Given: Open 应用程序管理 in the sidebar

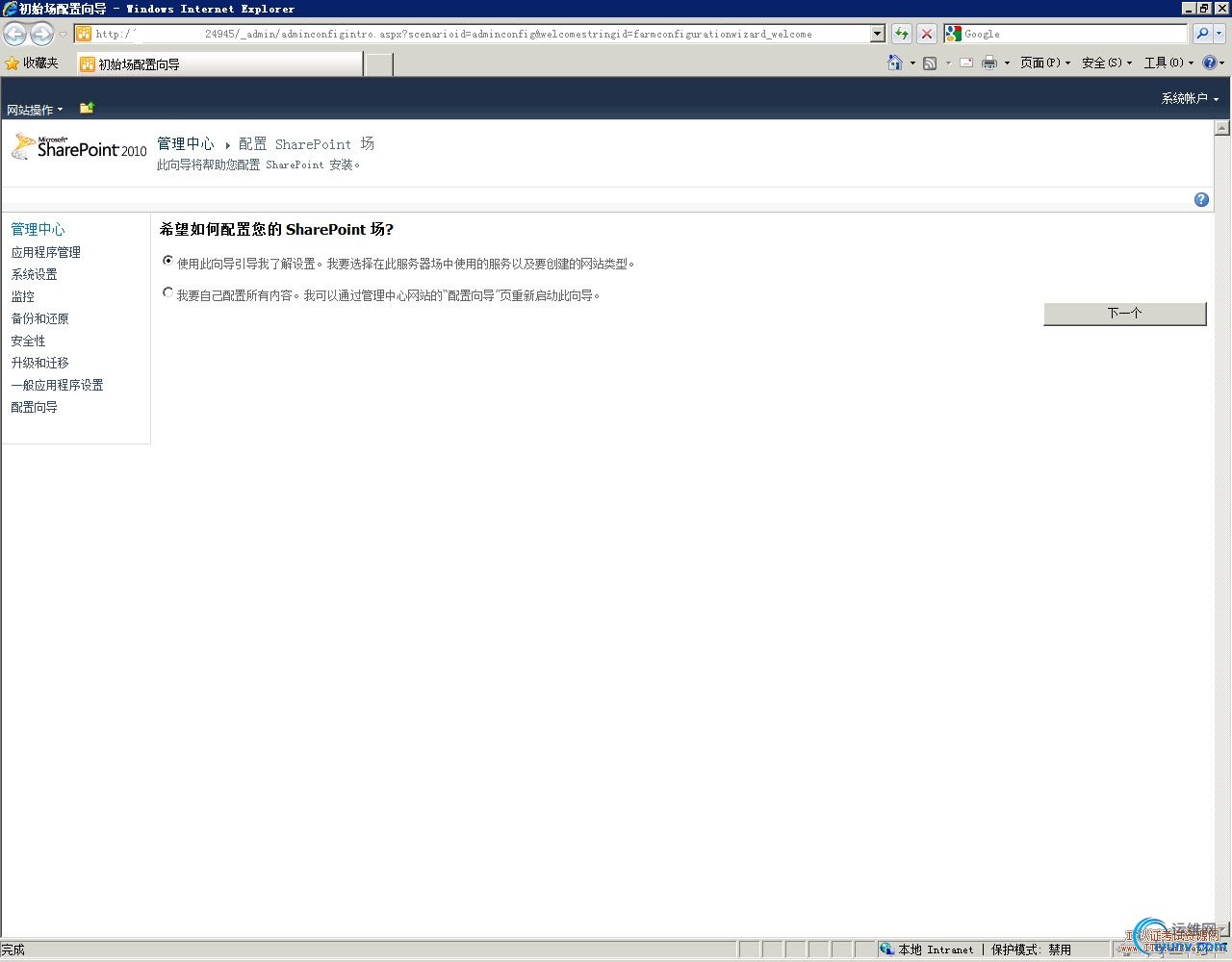Looking at the screenshot, I should (x=45, y=252).
